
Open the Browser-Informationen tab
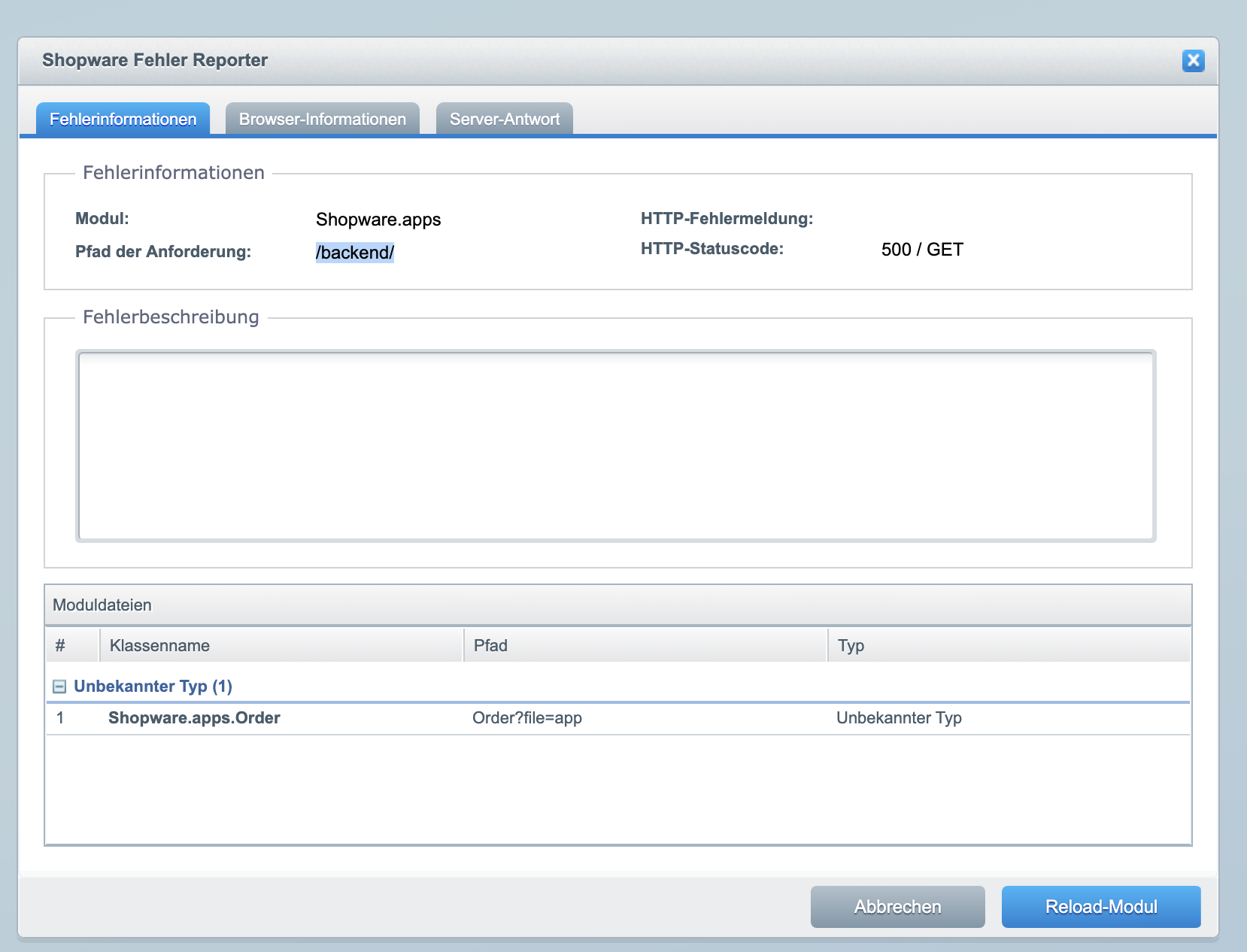tap(322, 119)
